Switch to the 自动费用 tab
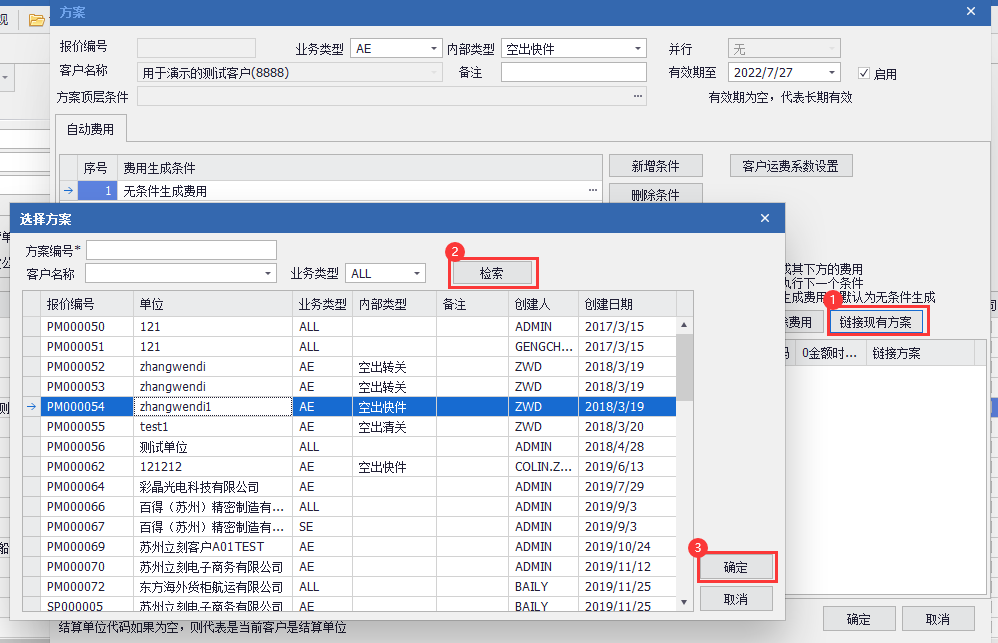The image size is (998, 643). coord(90,129)
